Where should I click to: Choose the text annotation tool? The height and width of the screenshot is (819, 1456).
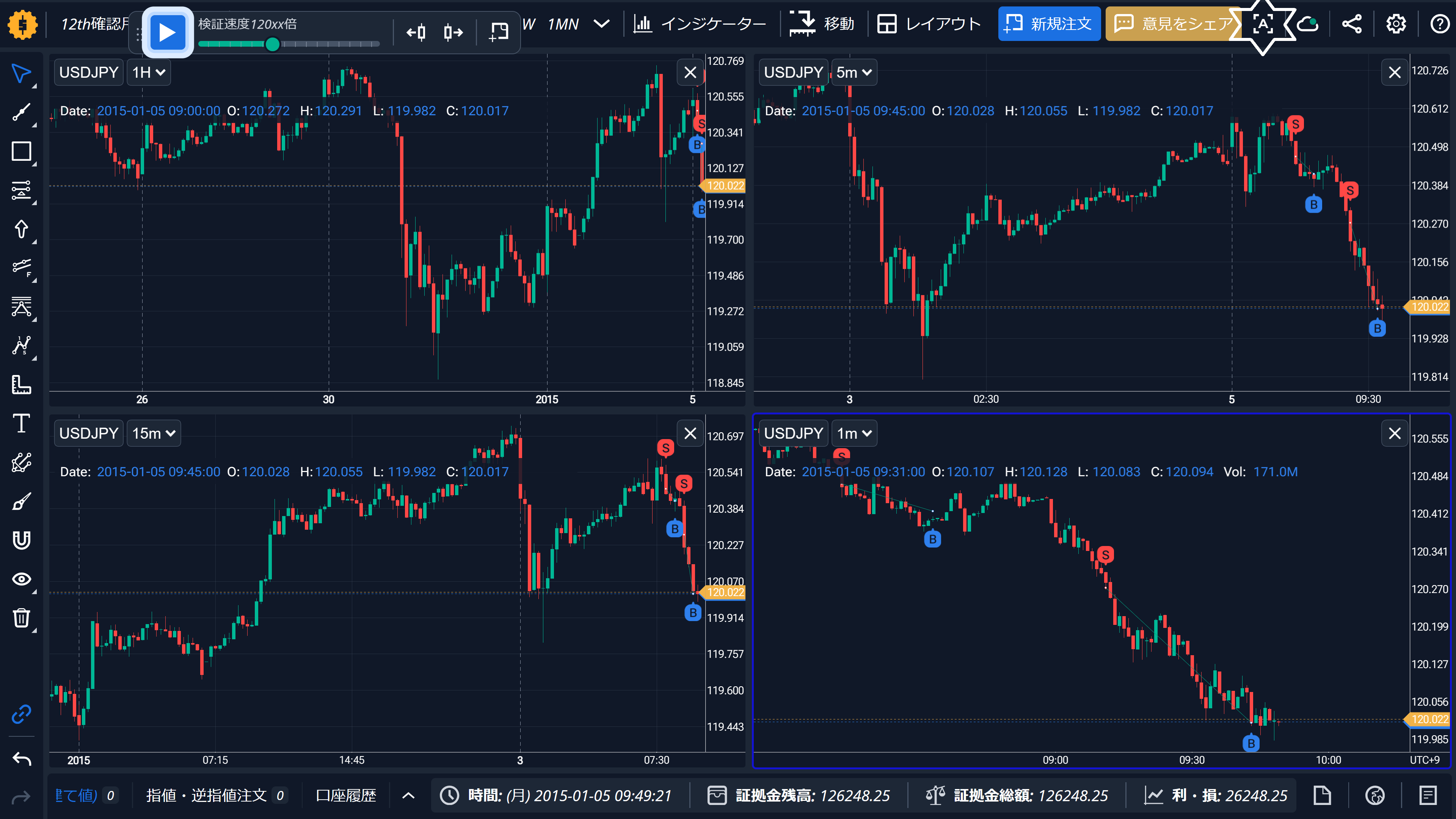click(x=22, y=424)
